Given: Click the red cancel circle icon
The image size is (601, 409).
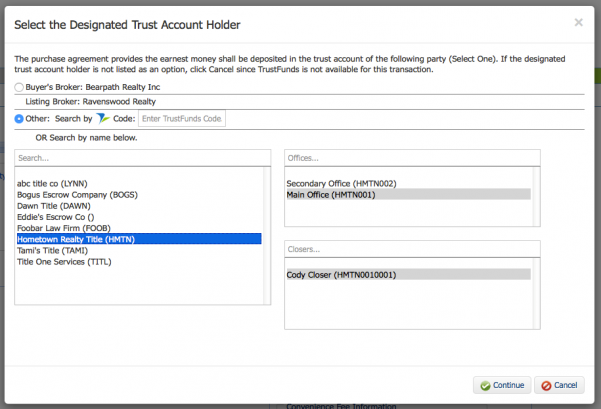Looking at the screenshot, I should pos(546,386).
